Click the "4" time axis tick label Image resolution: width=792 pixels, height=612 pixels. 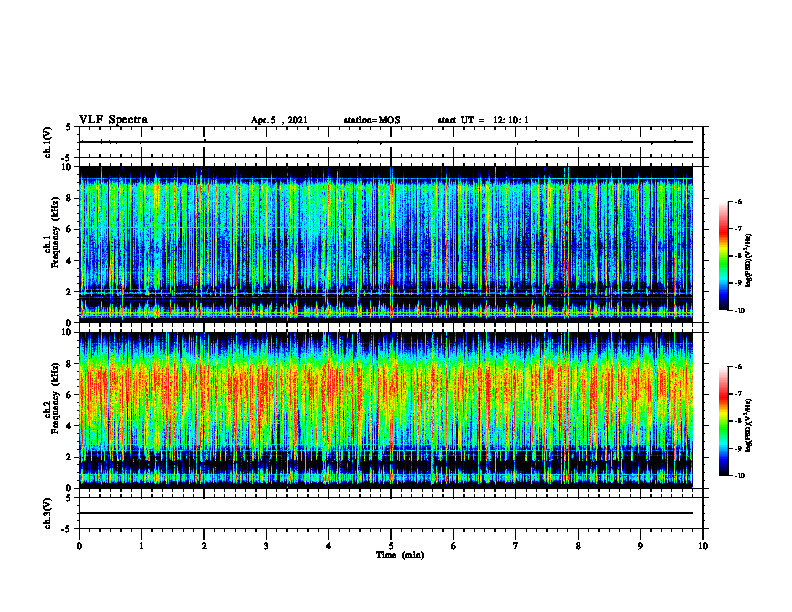(329, 546)
